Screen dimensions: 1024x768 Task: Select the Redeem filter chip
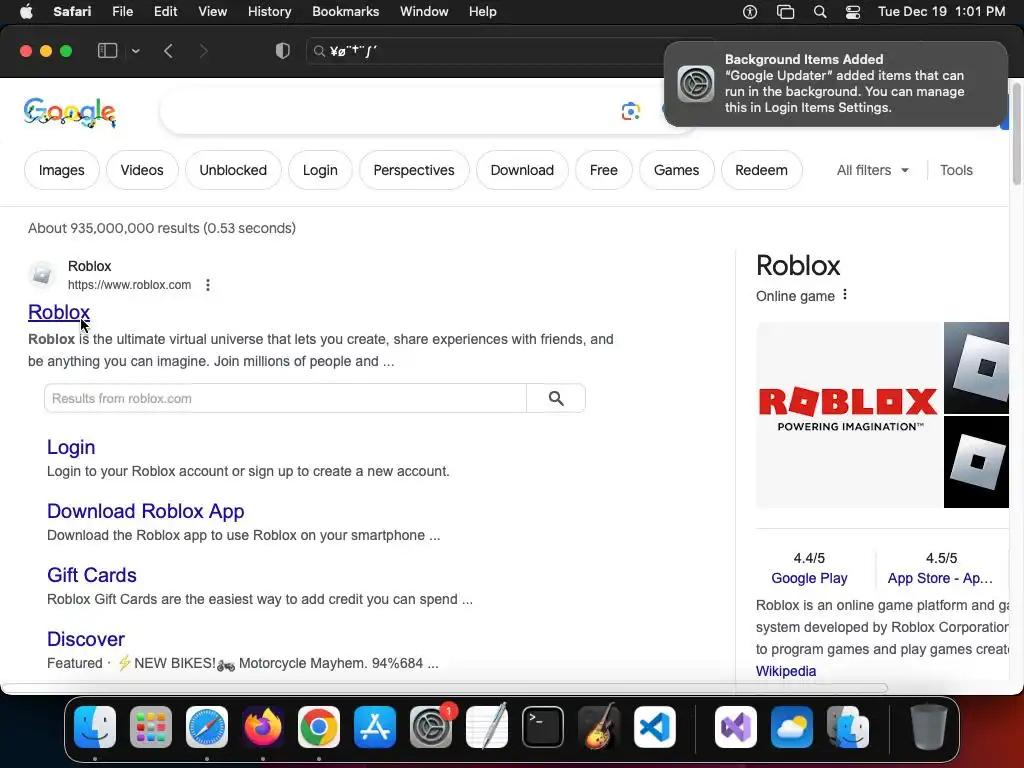click(761, 170)
